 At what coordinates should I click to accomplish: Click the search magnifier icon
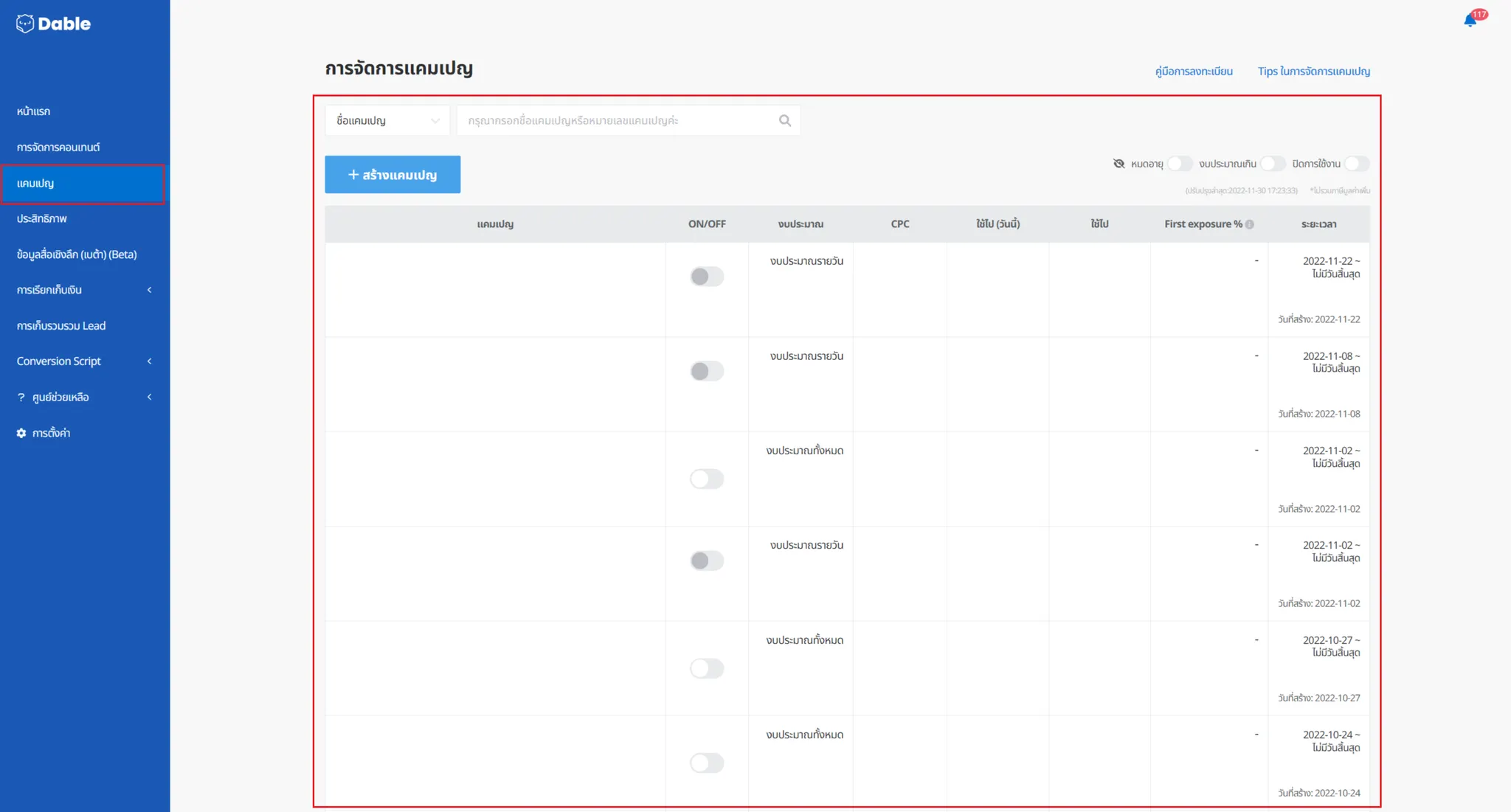click(784, 120)
